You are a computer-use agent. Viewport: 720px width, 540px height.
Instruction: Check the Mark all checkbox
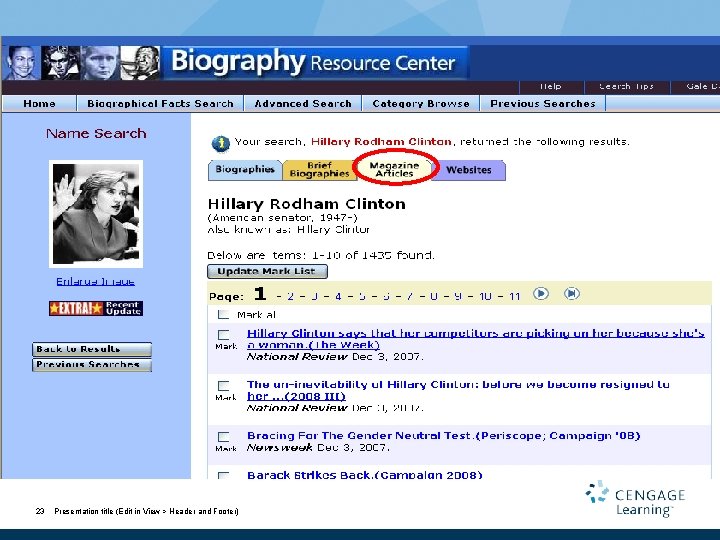[223, 315]
